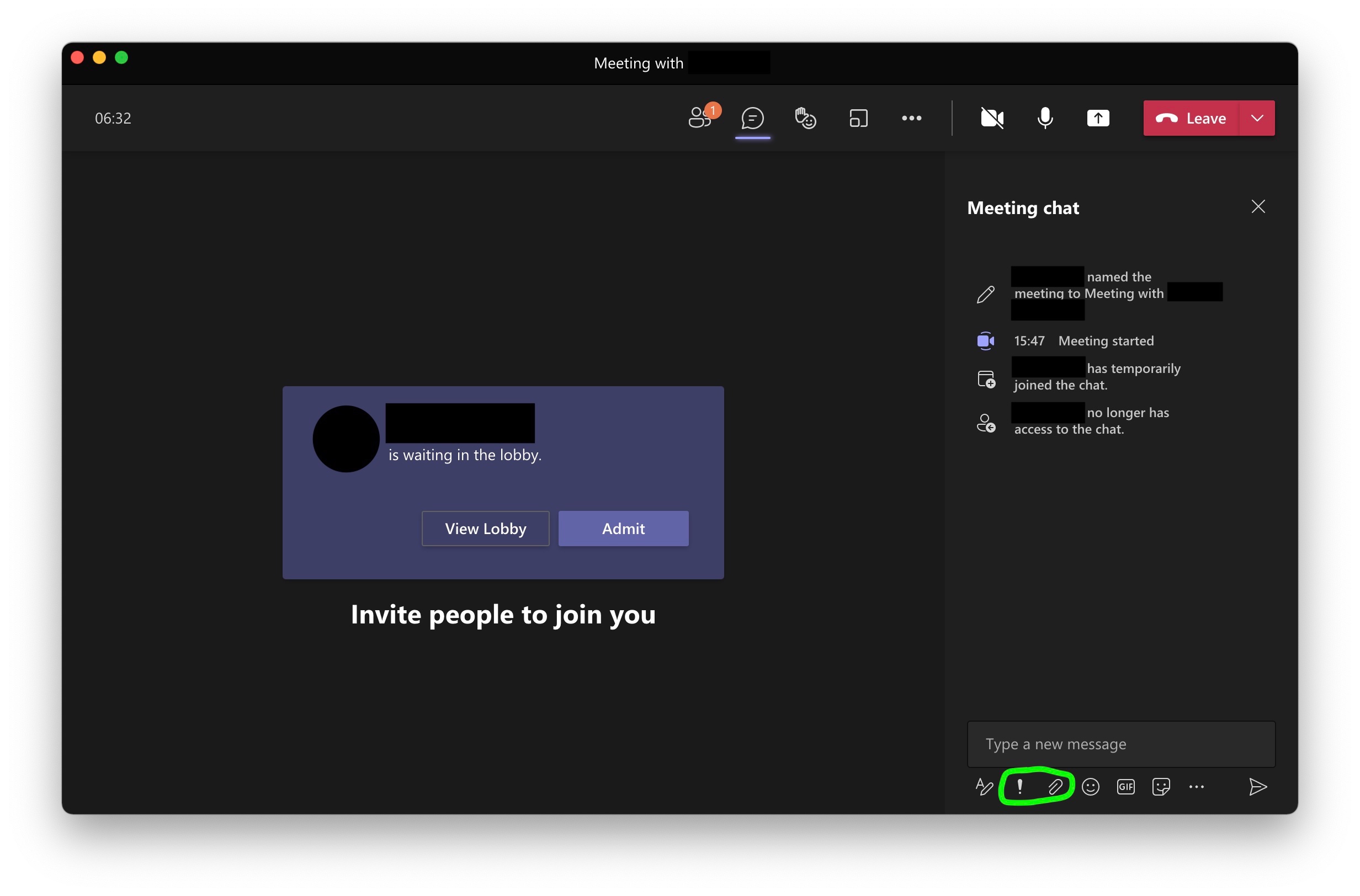Open the GIF picker
This screenshot has height=896, width=1360.
(x=1125, y=787)
